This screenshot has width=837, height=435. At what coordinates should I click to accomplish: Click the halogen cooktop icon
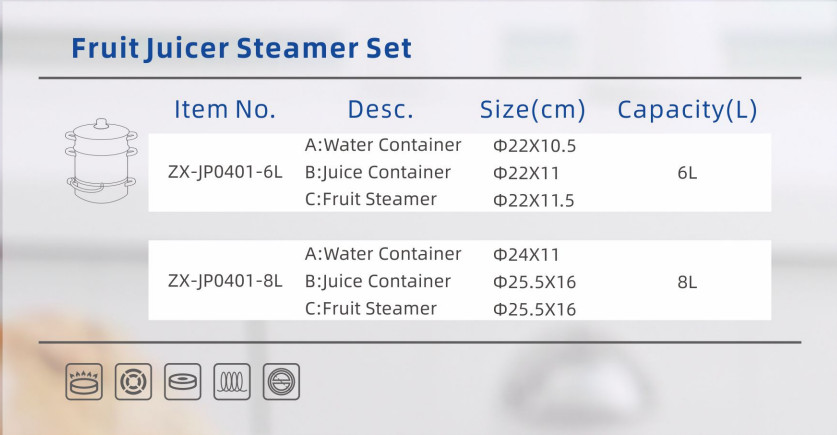pos(281,382)
